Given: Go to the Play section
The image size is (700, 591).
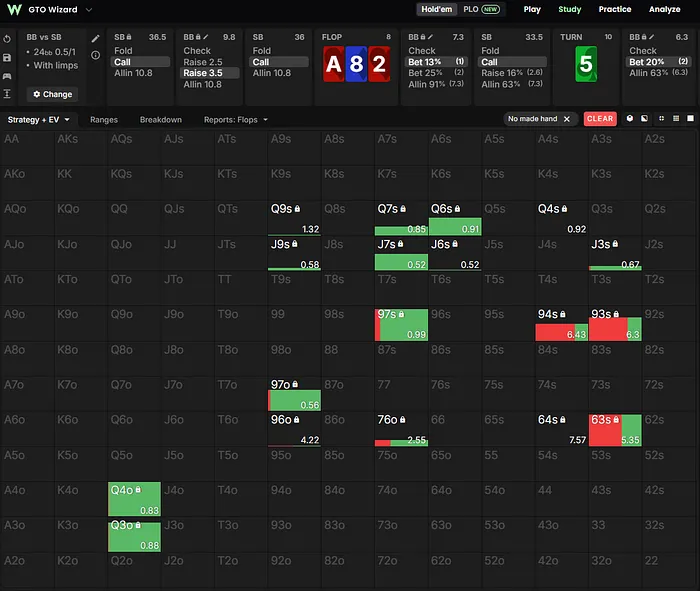Looking at the screenshot, I should click(x=532, y=9).
